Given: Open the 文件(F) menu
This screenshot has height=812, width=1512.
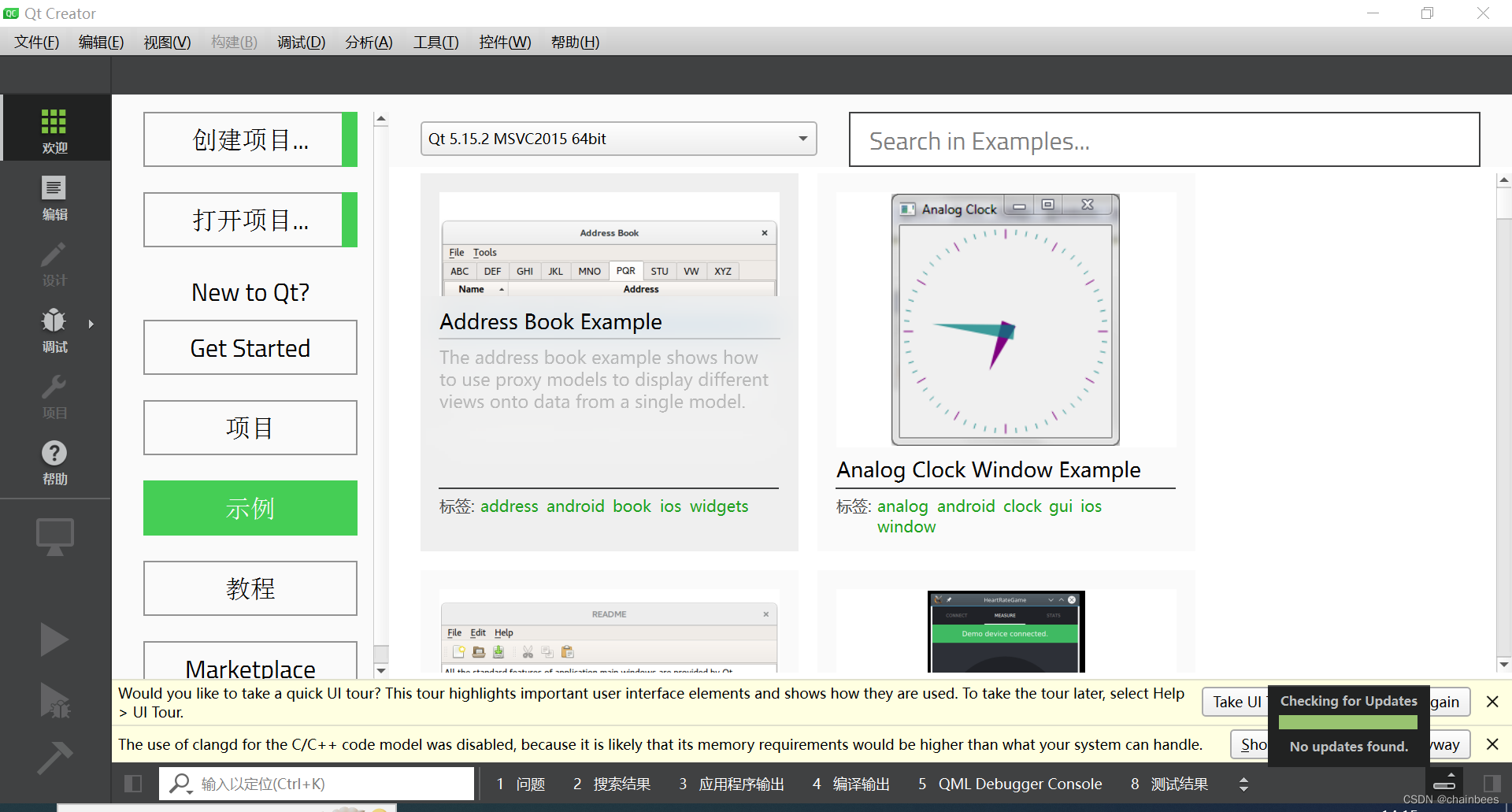Looking at the screenshot, I should coord(36,42).
